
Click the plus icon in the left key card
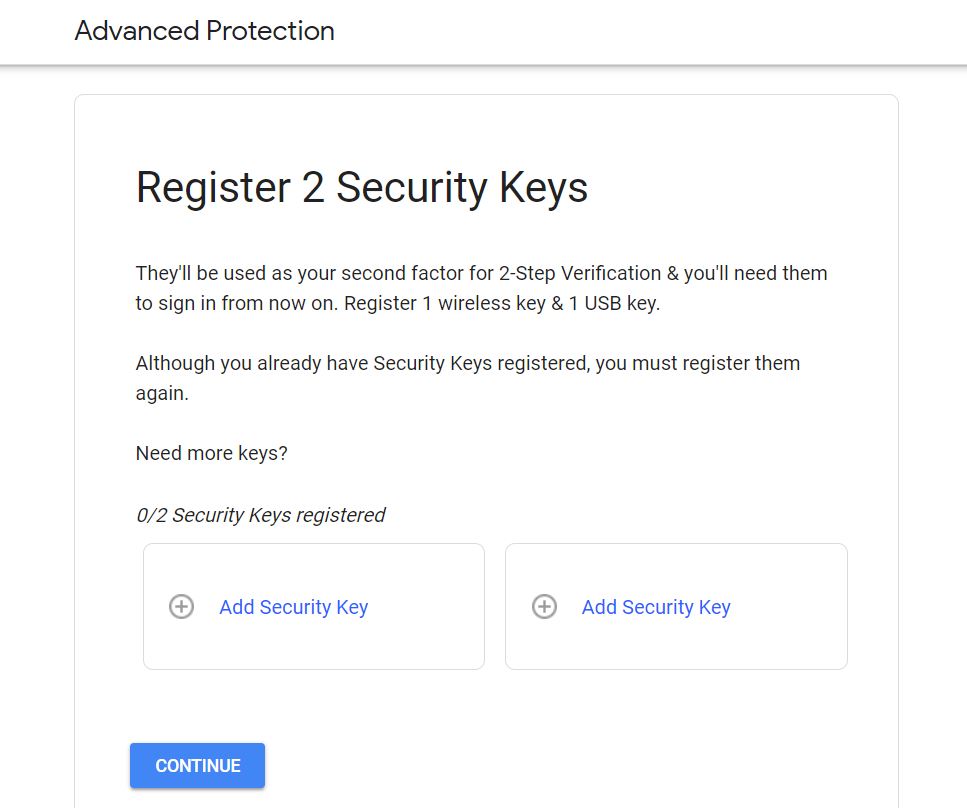[181, 607]
